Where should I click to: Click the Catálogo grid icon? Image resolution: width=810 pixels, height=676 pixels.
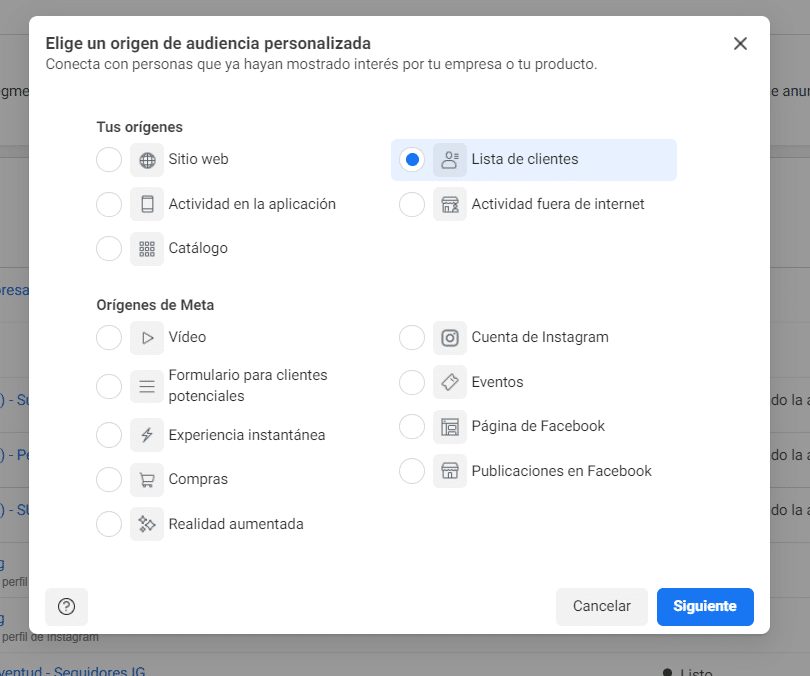click(146, 248)
